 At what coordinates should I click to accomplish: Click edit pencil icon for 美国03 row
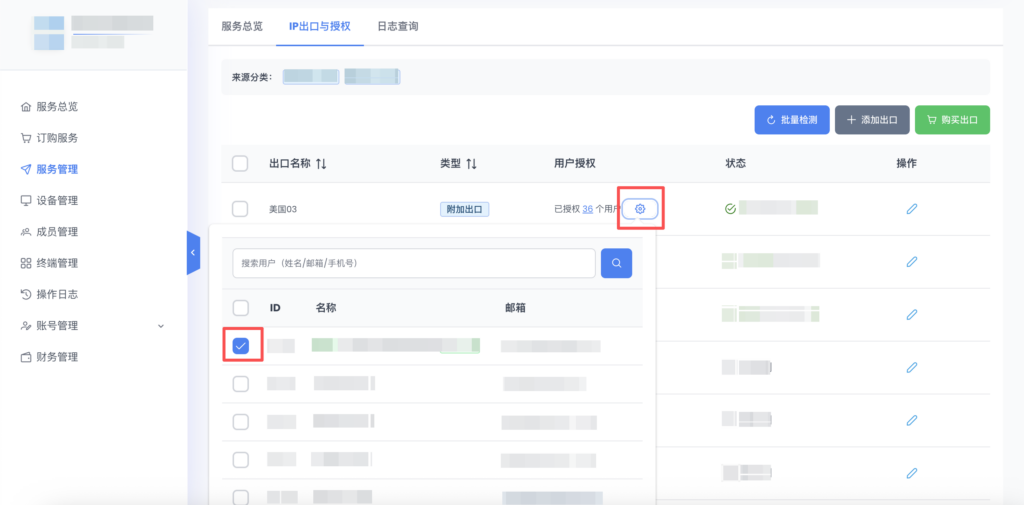tap(911, 209)
